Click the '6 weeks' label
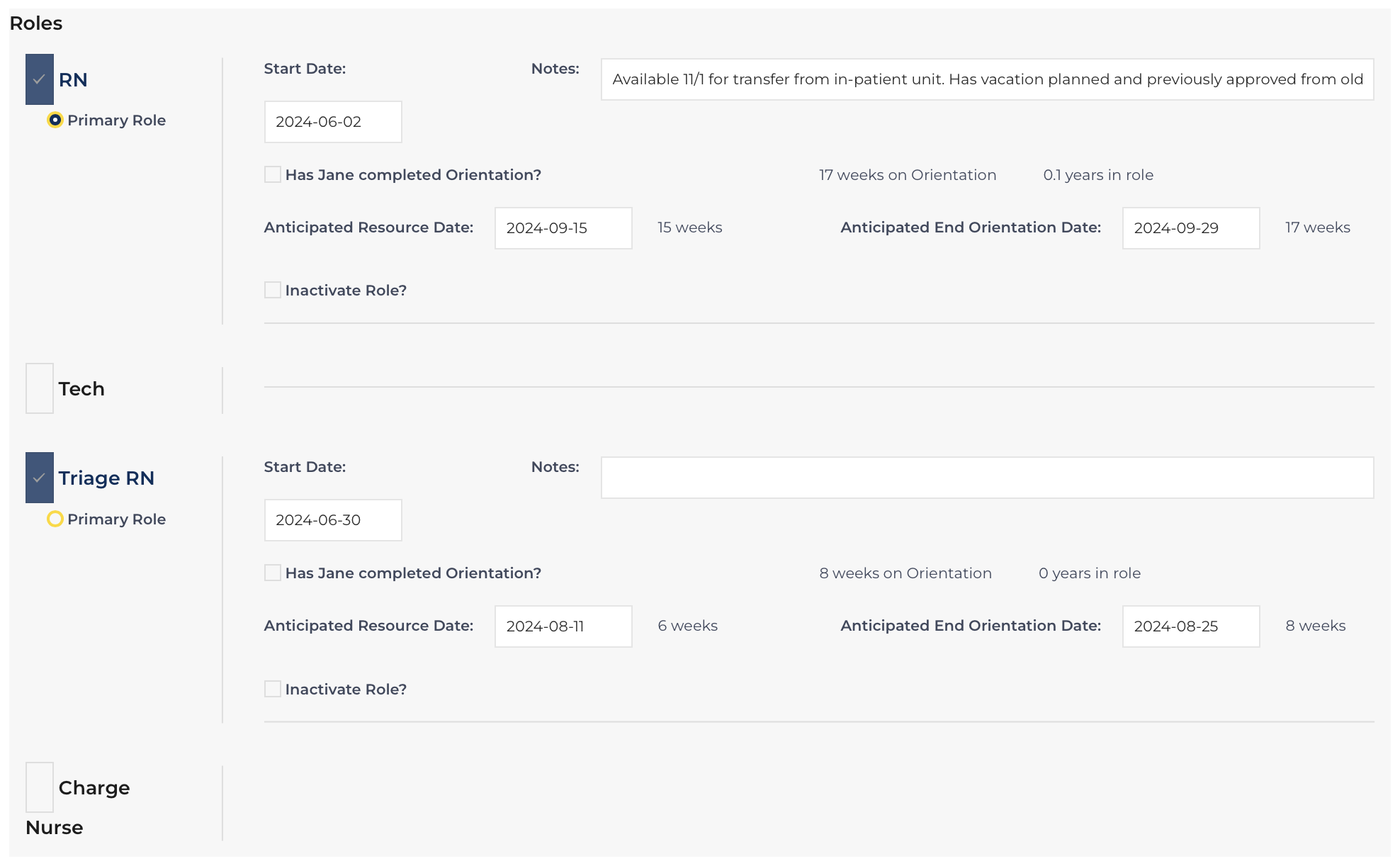The width and height of the screenshot is (1400, 866). pyautogui.click(x=687, y=626)
